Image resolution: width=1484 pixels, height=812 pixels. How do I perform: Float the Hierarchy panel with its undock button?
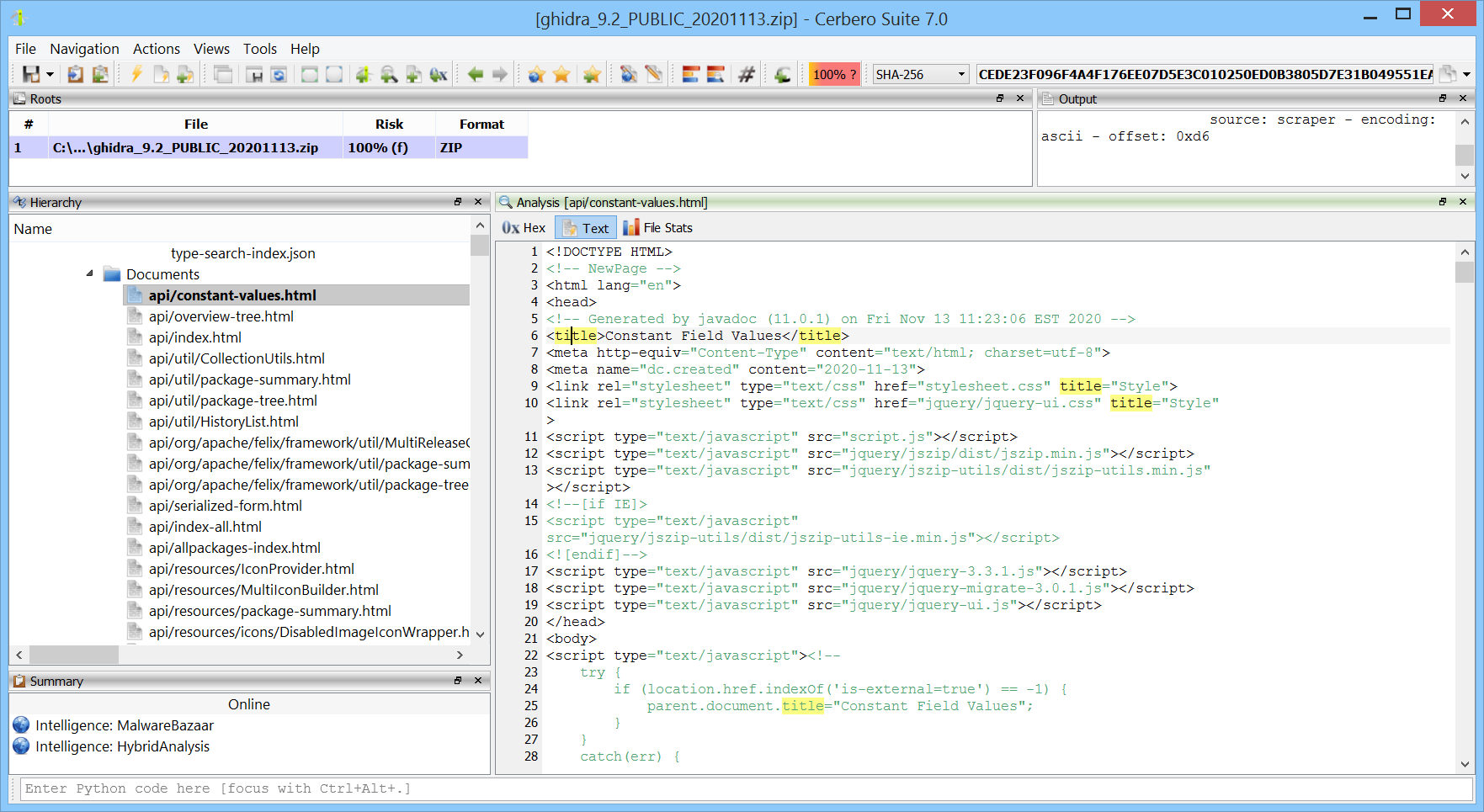458,202
